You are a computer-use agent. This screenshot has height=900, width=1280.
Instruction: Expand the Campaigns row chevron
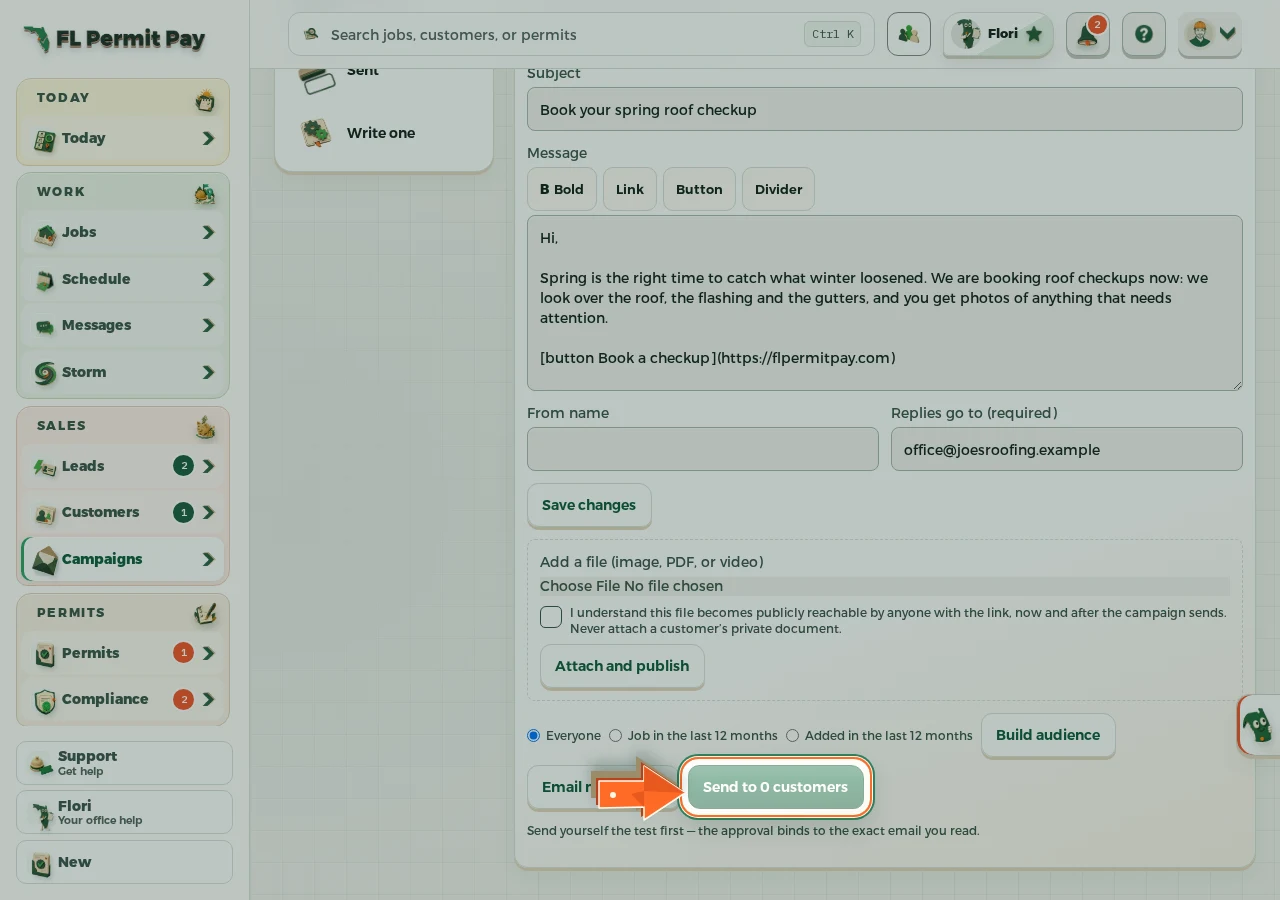coord(208,560)
